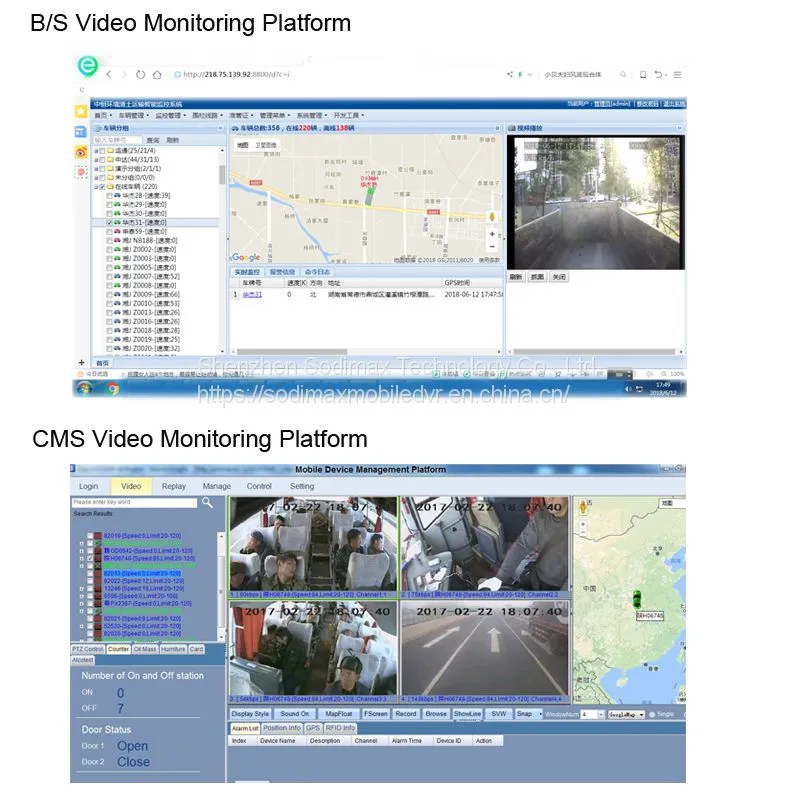This screenshot has height=800, width=800.
Task: Open the yellow star favorites sidebar icon
Action: (x=81, y=111)
